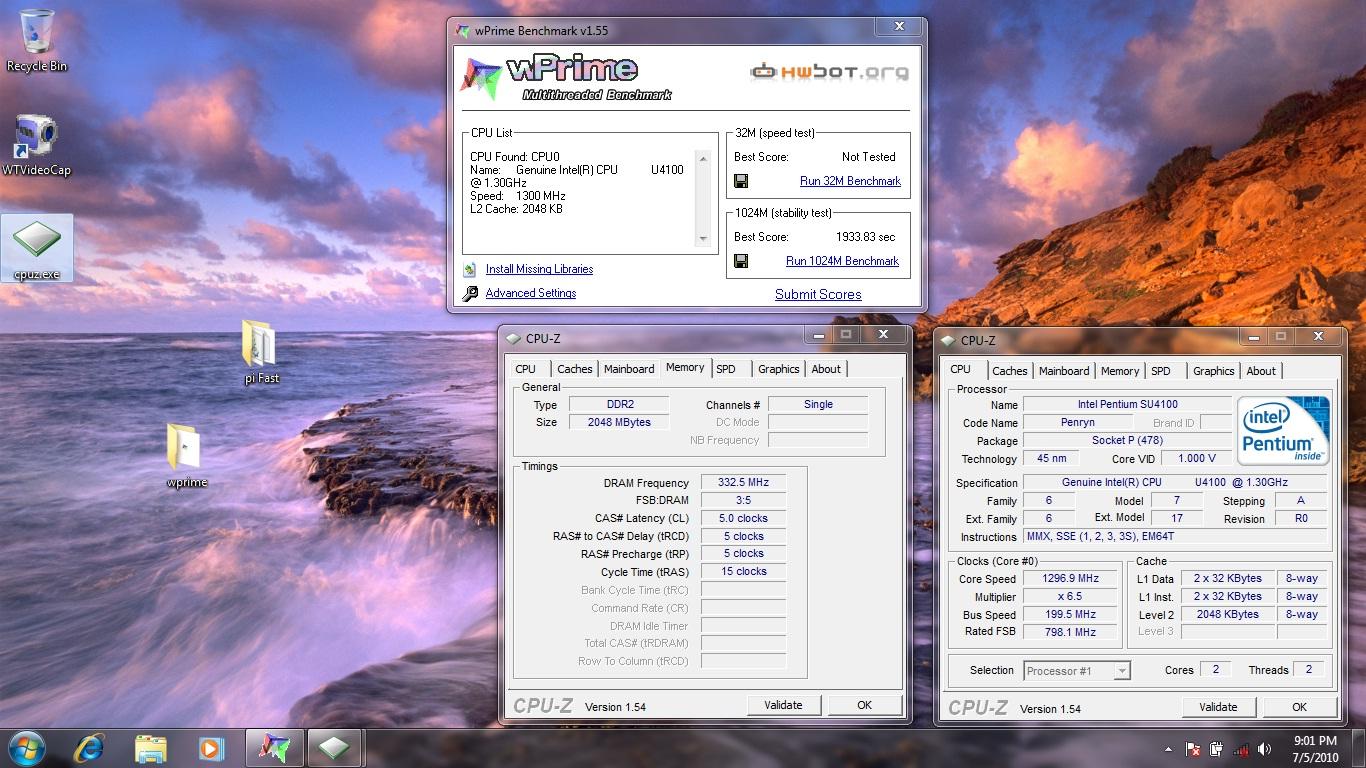Select the cpuz.exe desktop icon

pos(37,248)
